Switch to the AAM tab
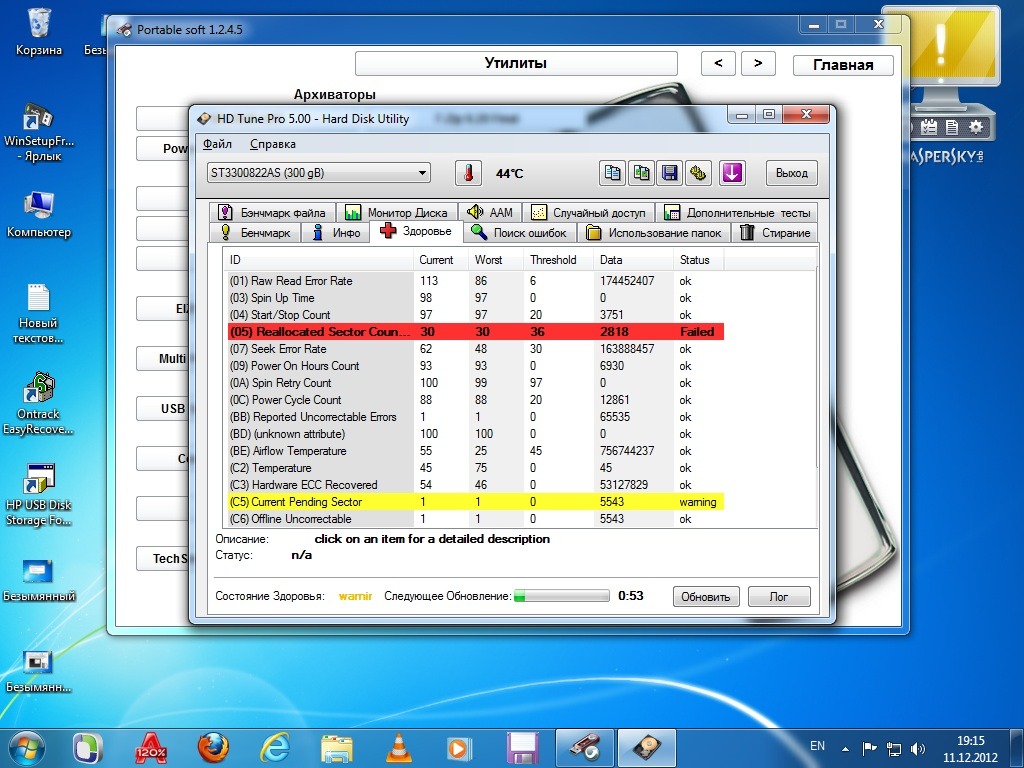 [x=490, y=212]
